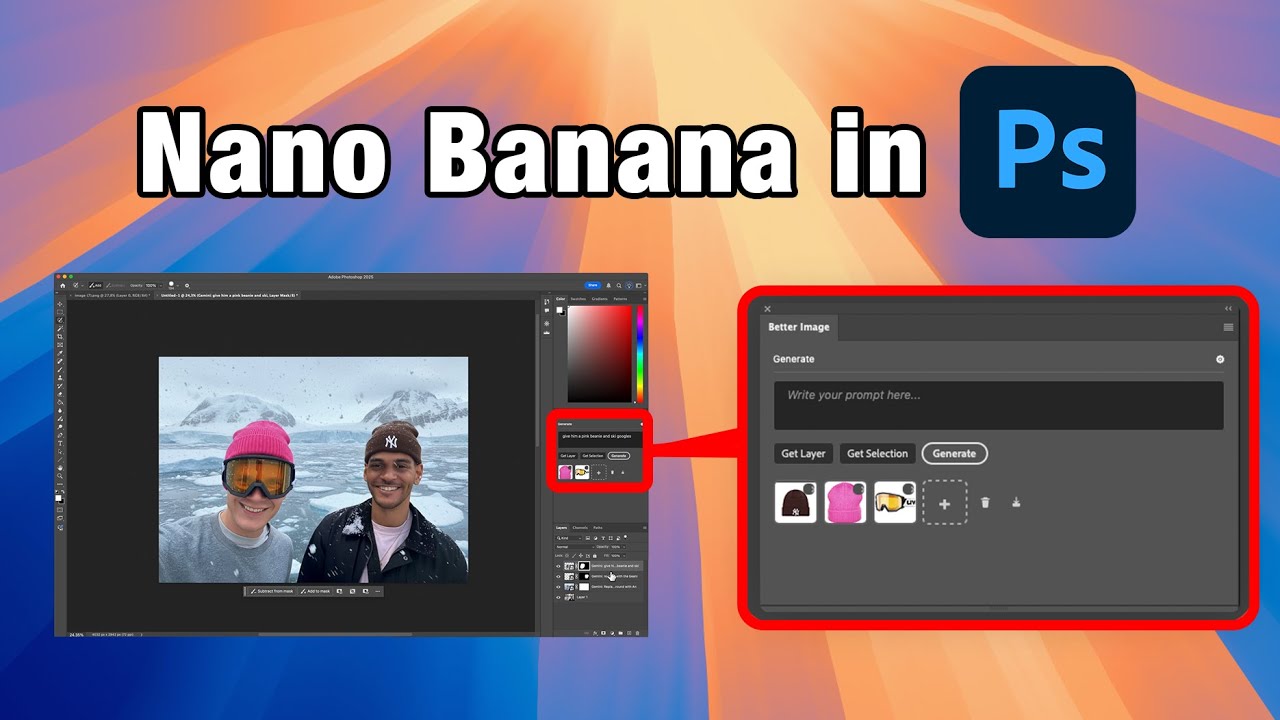1280x720 pixels.
Task: Hide the 'Gemini: Repla...round with' layer
Action: click(558, 587)
